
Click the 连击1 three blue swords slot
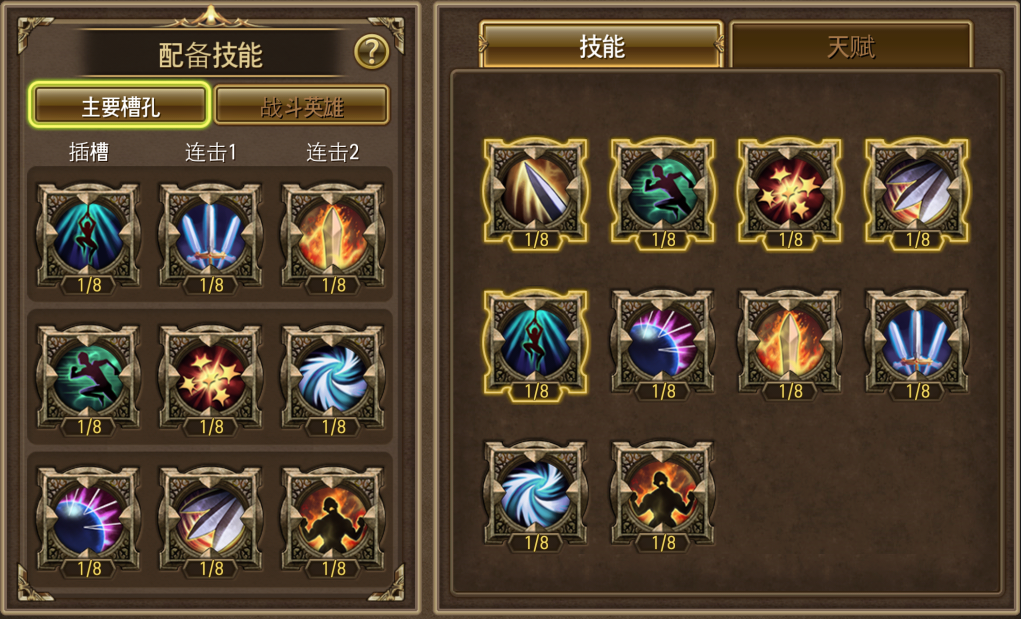click(211, 237)
